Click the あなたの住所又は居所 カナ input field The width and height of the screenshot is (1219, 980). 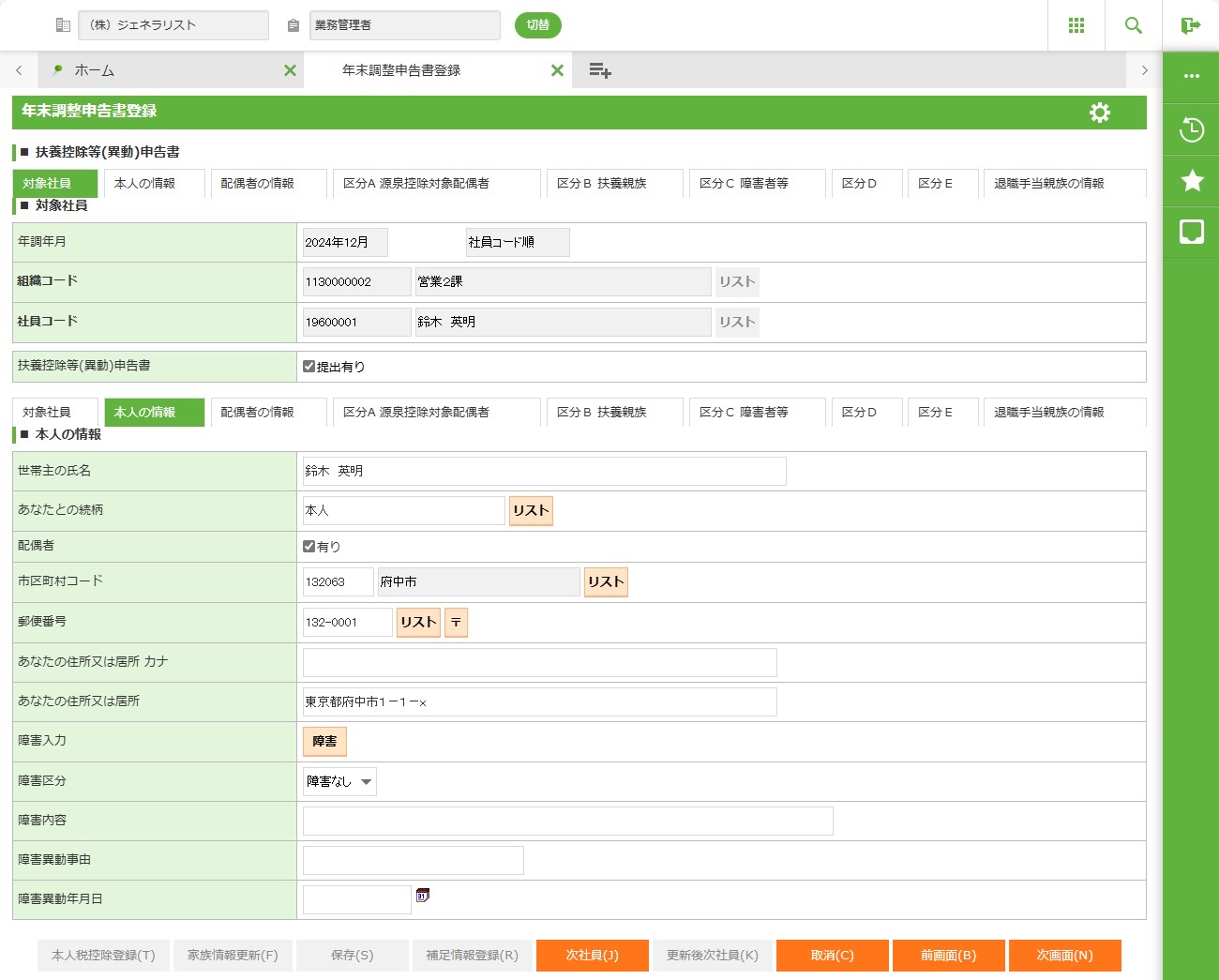pyautogui.click(x=539, y=662)
